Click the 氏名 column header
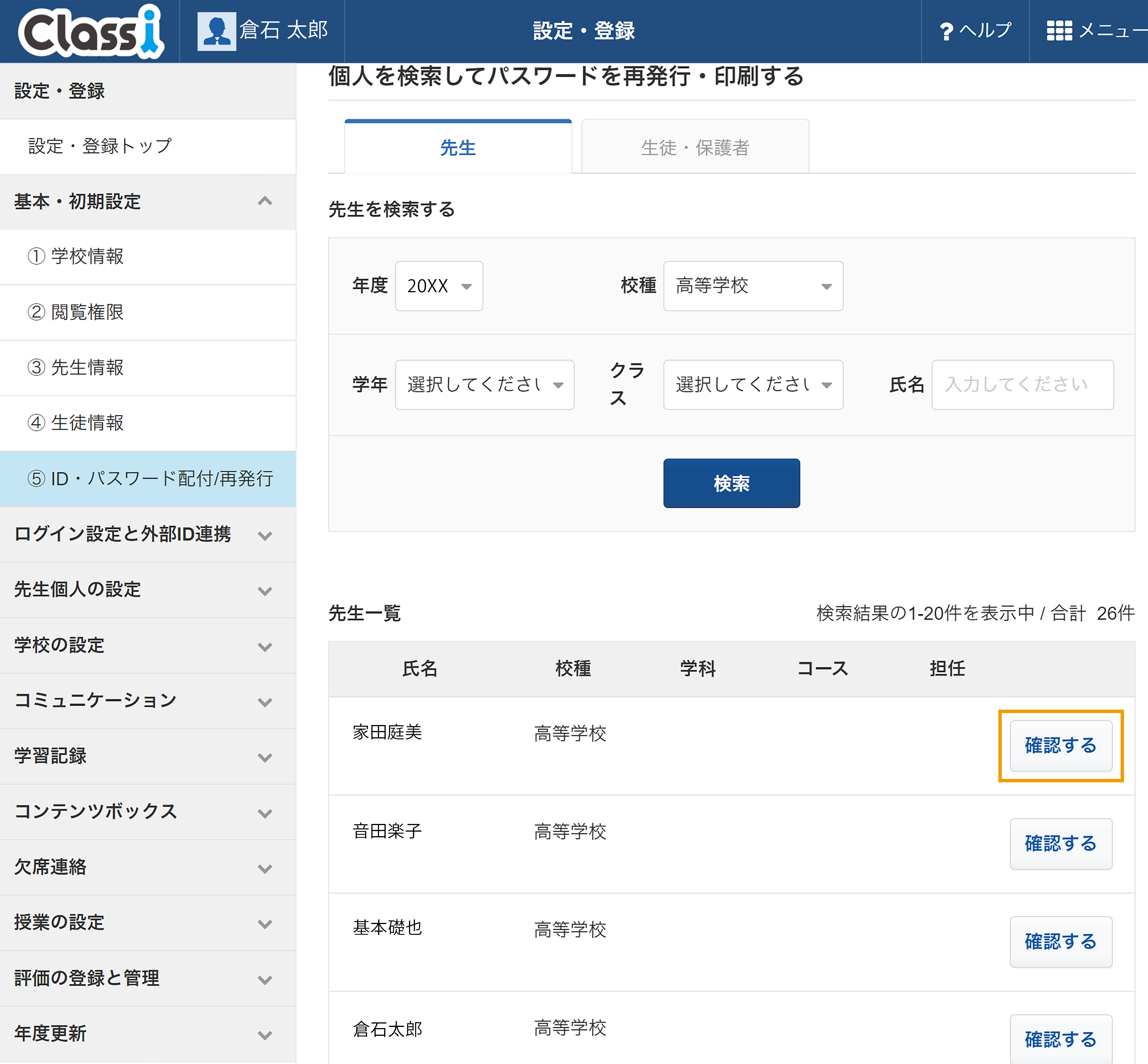Image resolution: width=1148 pixels, height=1064 pixels. point(420,669)
